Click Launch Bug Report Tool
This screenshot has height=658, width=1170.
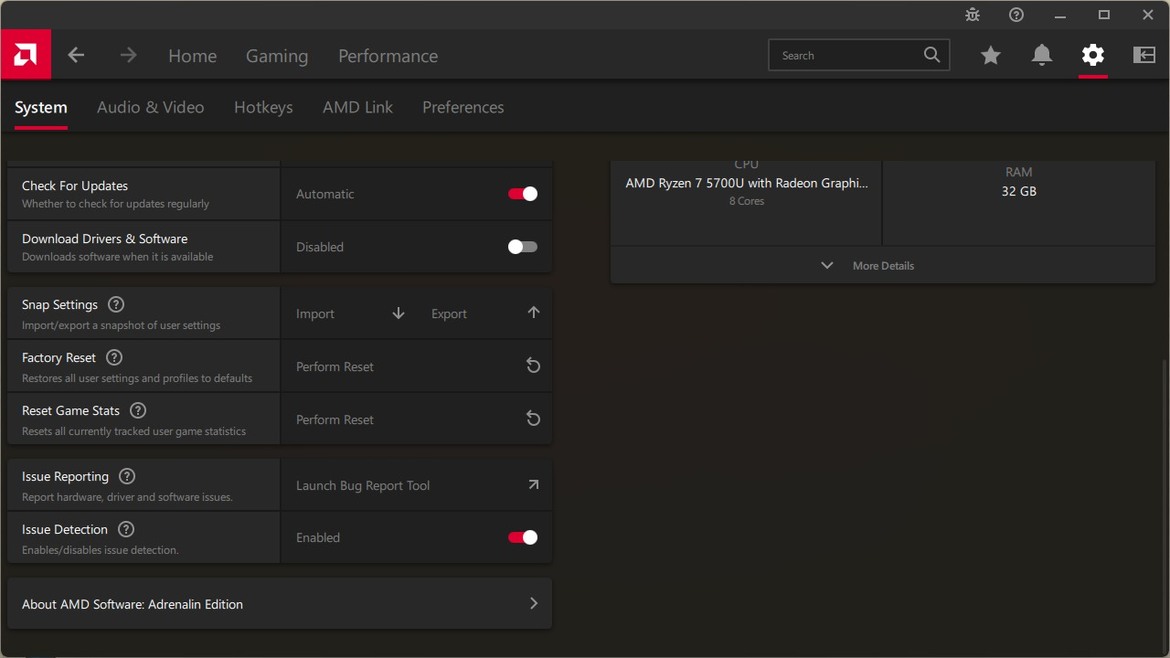[x=416, y=485]
